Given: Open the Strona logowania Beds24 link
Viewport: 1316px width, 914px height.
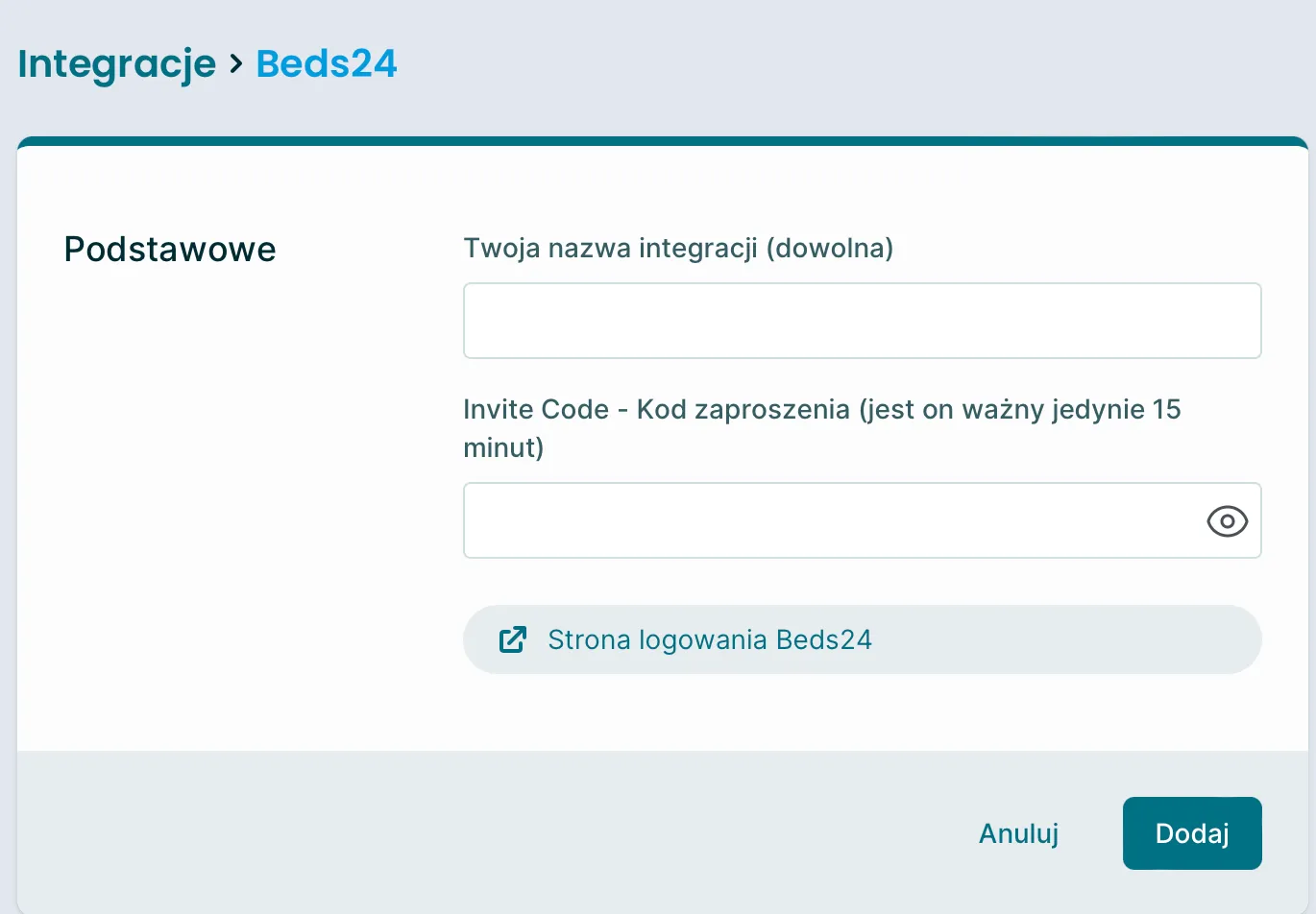Looking at the screenshot, I should (x=862, y=639).
